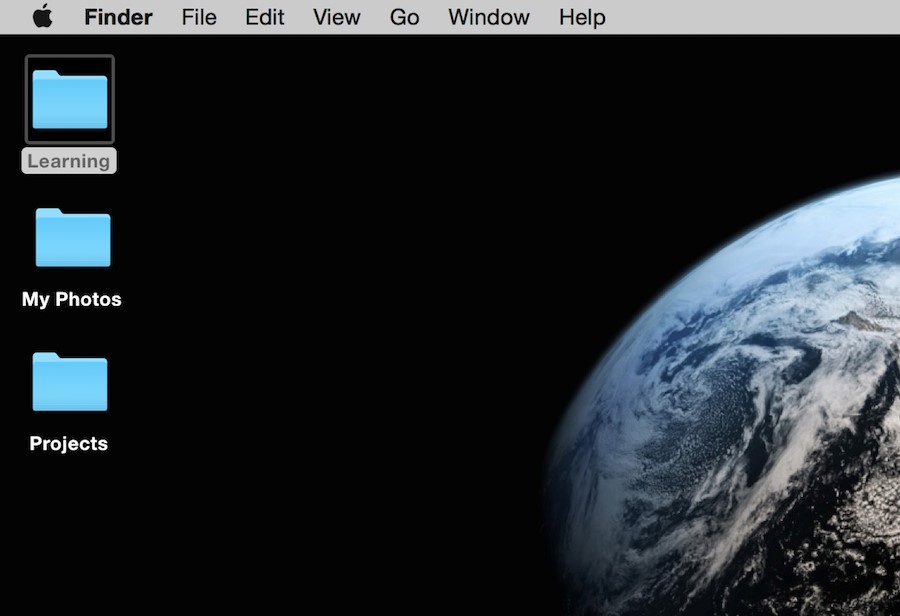Click the highlighted Learning folder name label

[x=69, y=161]
